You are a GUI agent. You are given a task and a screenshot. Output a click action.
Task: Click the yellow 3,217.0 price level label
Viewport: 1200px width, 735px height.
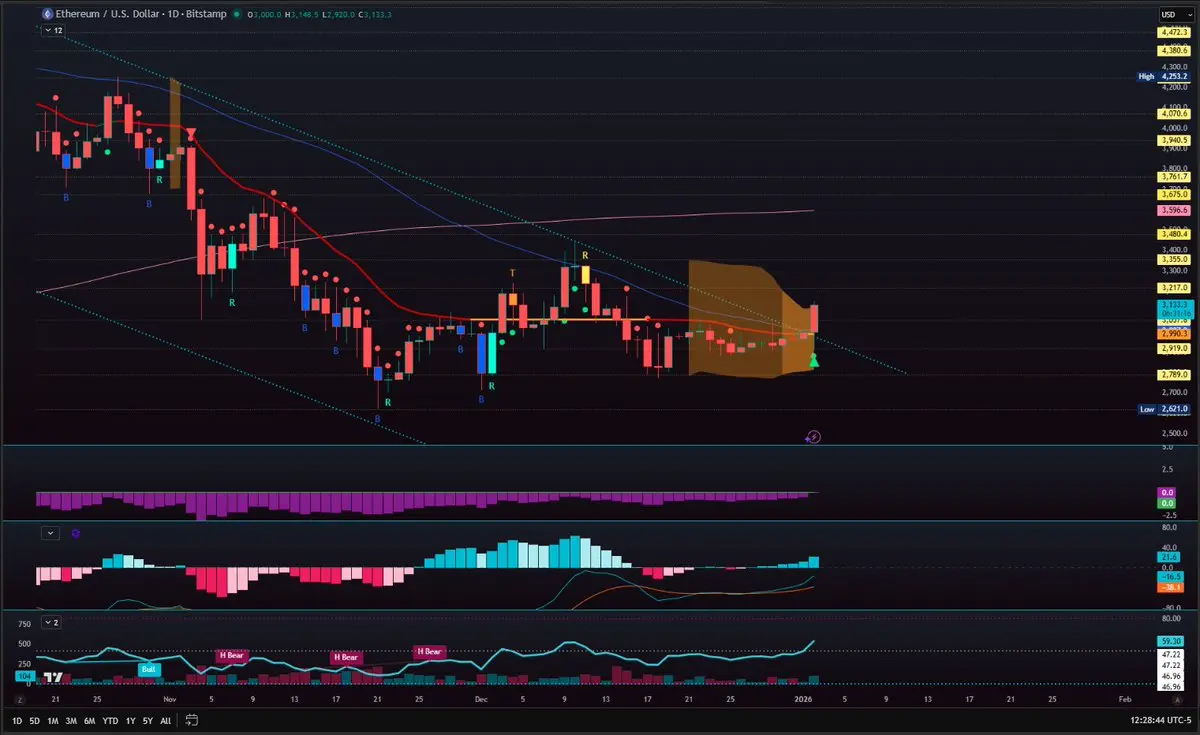coord(1174,287)
